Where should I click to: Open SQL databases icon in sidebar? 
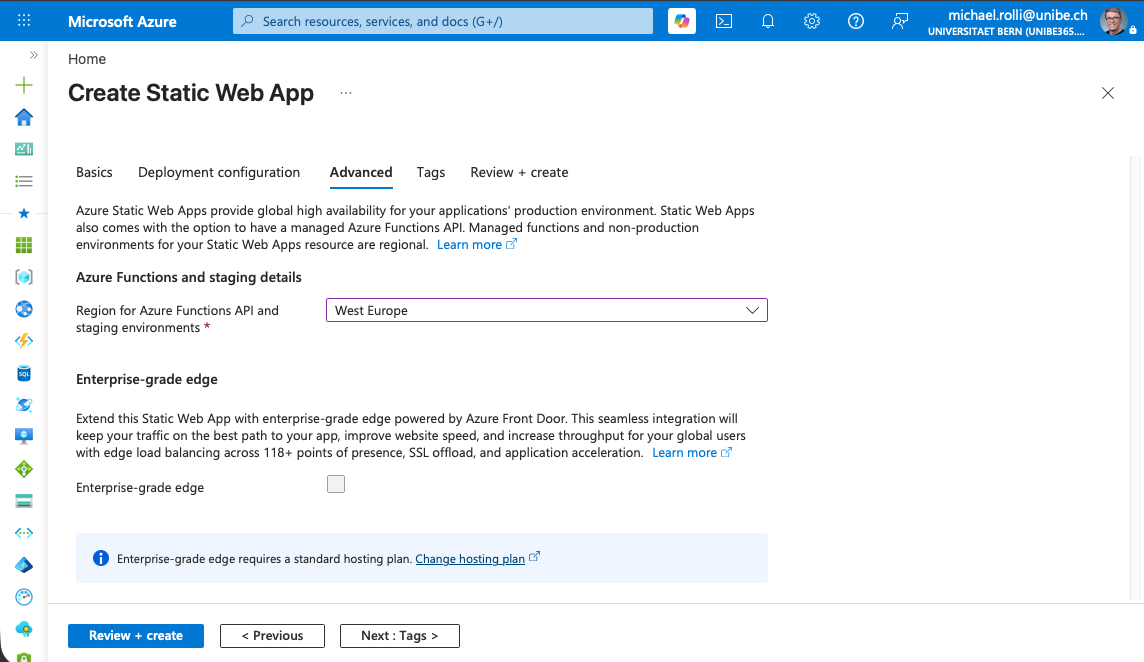point(24,374)
